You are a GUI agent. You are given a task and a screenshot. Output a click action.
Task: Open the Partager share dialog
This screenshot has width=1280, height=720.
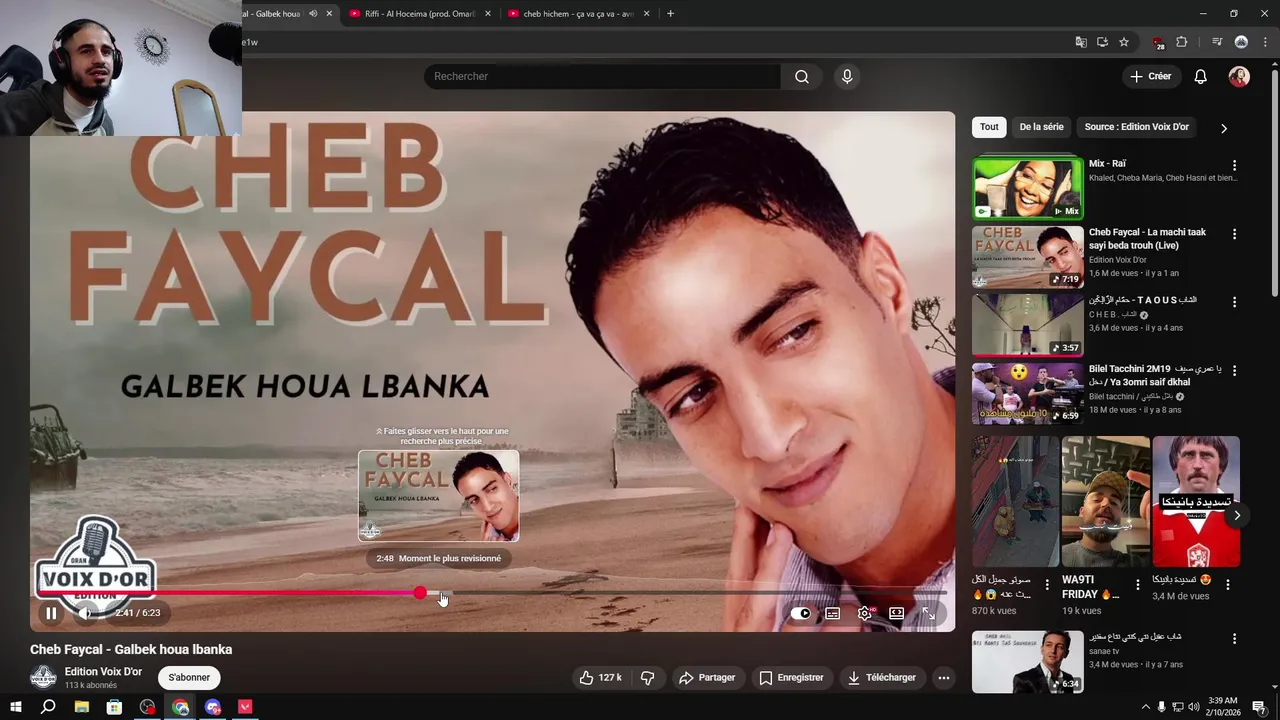(x=707, y=678)
